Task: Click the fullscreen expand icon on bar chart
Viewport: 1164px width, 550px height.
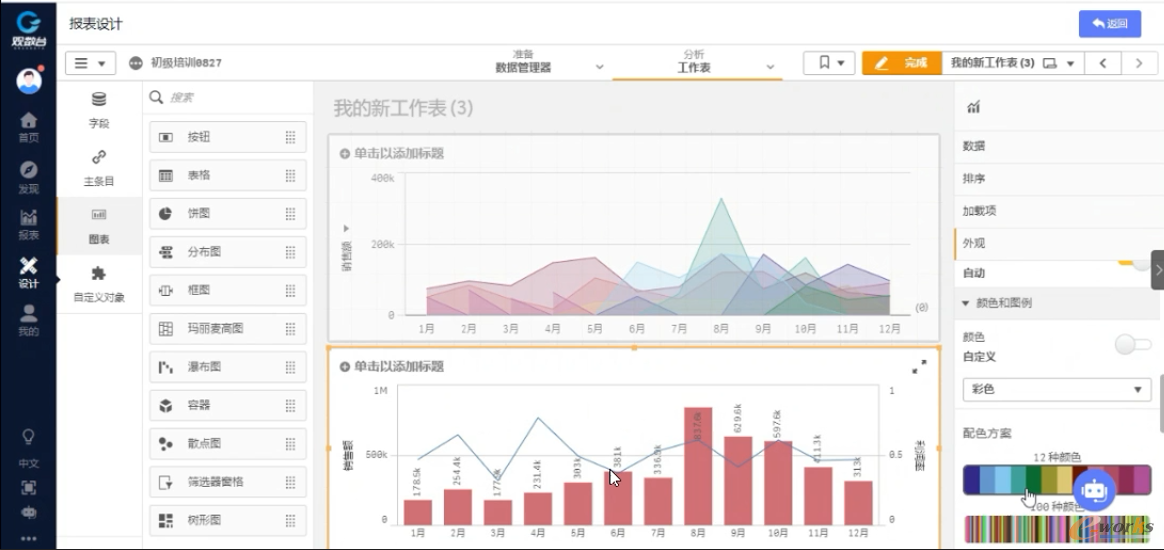Action: [919, 367]
